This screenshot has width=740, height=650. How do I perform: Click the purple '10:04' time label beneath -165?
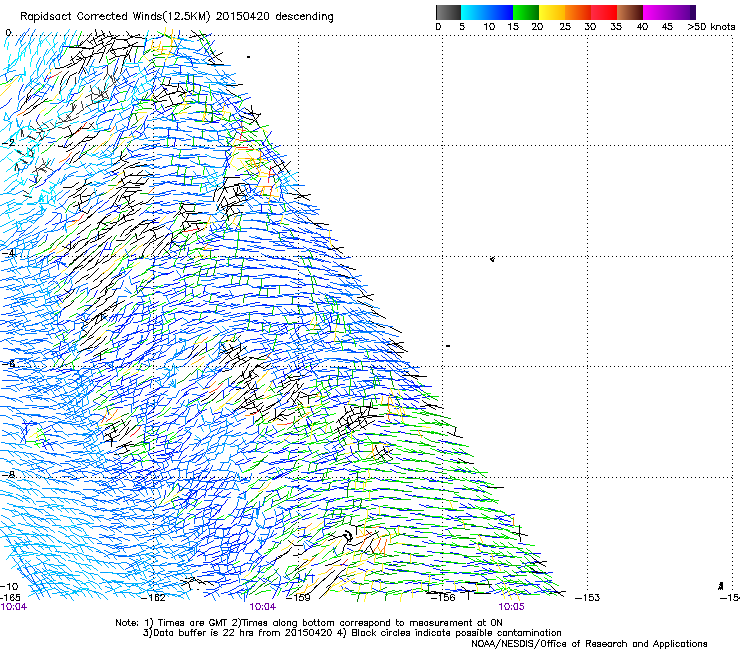pyautogui.click(x=14, y=607)
